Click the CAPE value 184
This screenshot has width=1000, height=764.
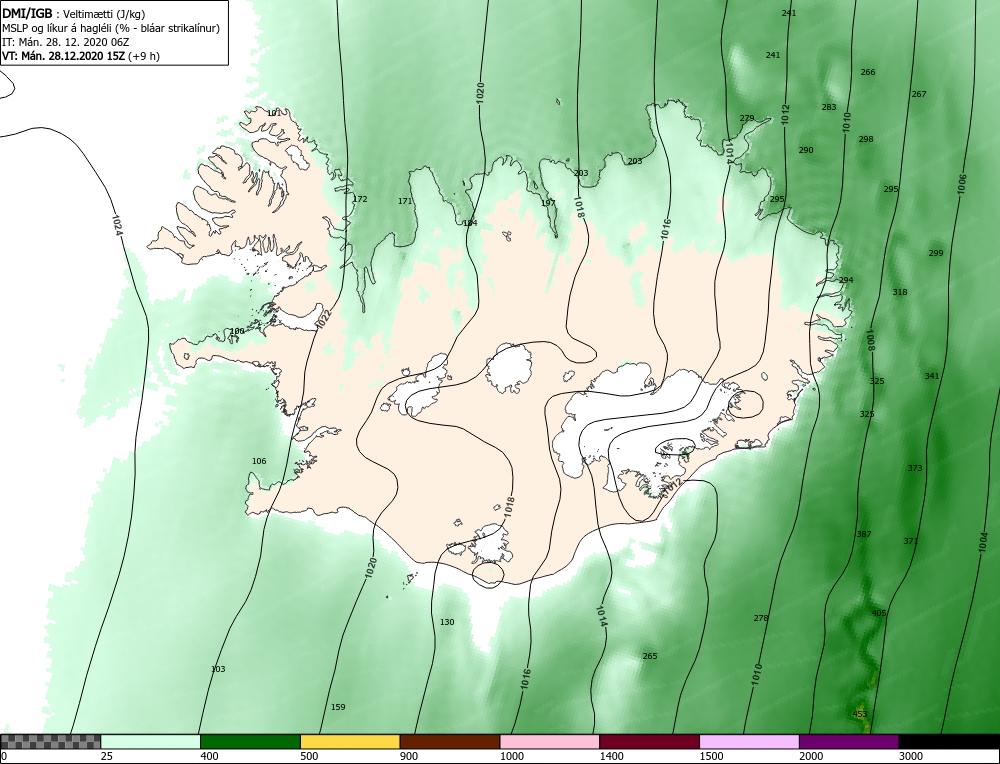tap(470, 223)
